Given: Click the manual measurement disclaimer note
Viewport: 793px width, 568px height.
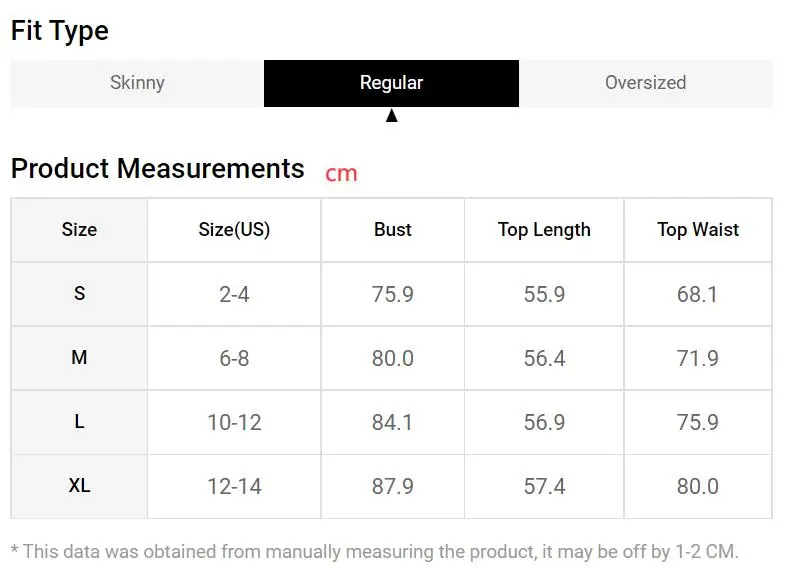Looking at the screenshot, I should pyautogui.click(x=375, y=551).
